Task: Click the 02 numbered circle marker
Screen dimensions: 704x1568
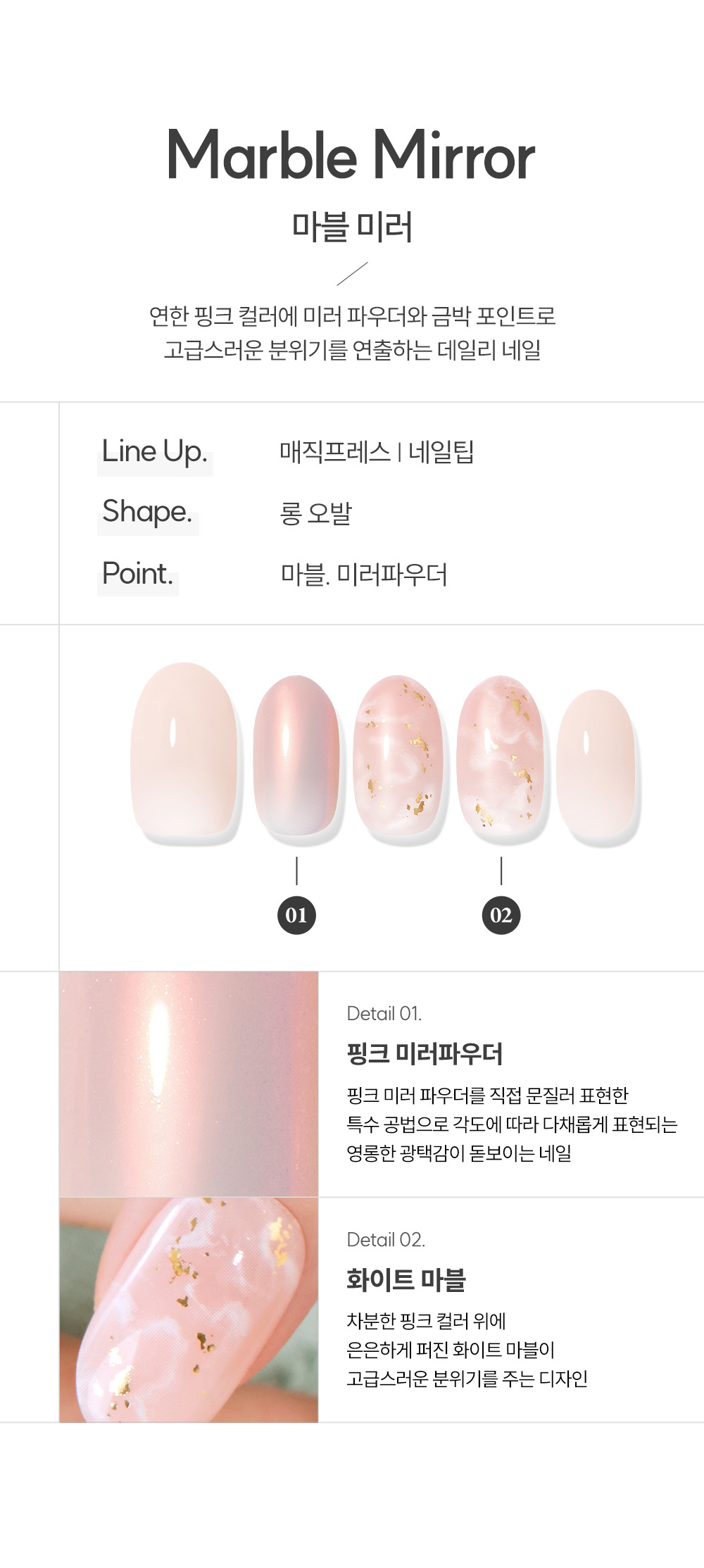Action: [x=501, y=915]
